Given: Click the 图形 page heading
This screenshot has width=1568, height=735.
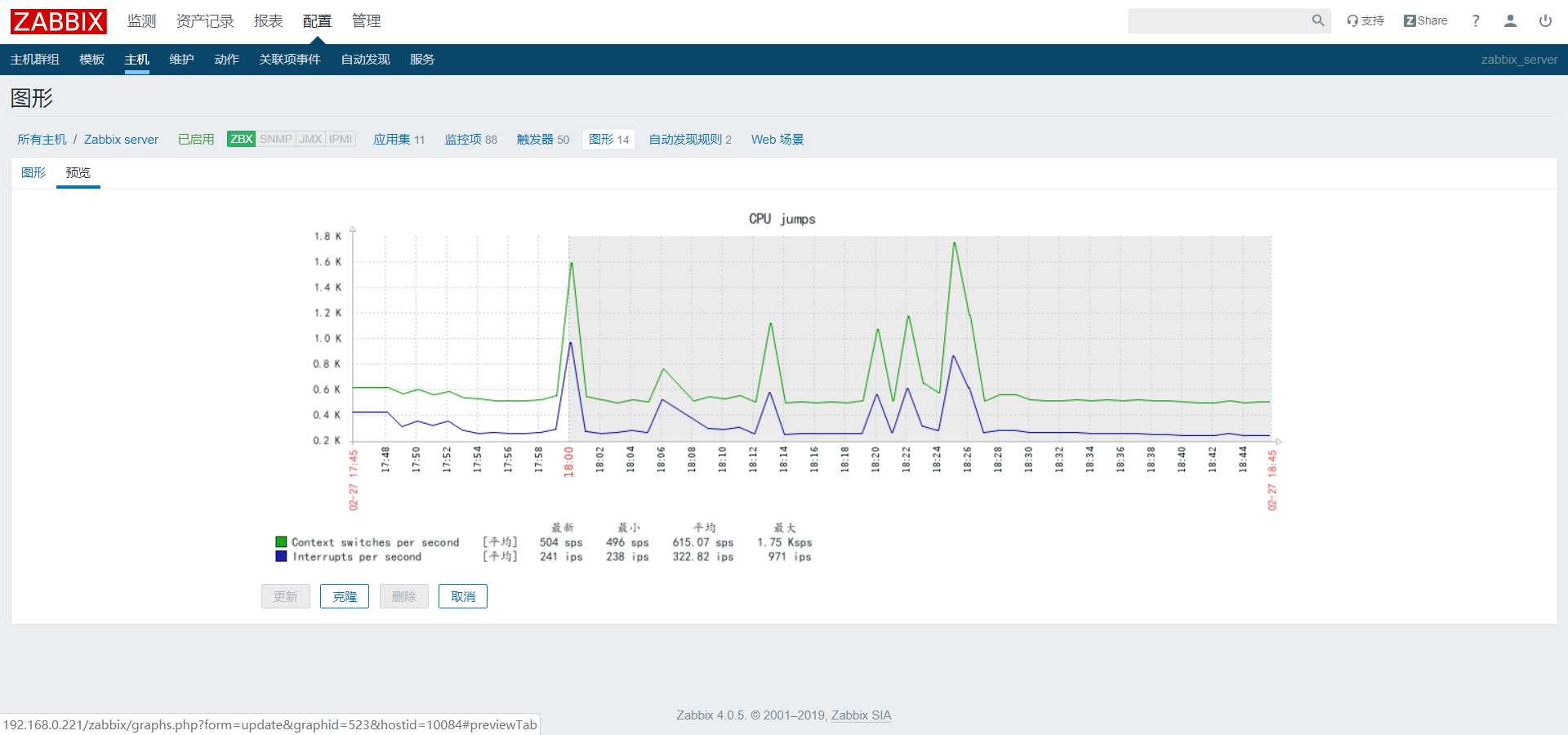Looking at the screenshot, I should coord(32,99).
